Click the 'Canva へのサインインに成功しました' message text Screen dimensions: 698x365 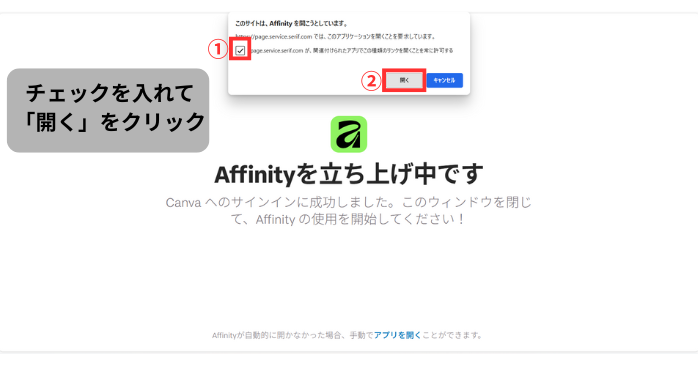click(x=349, y=211)
